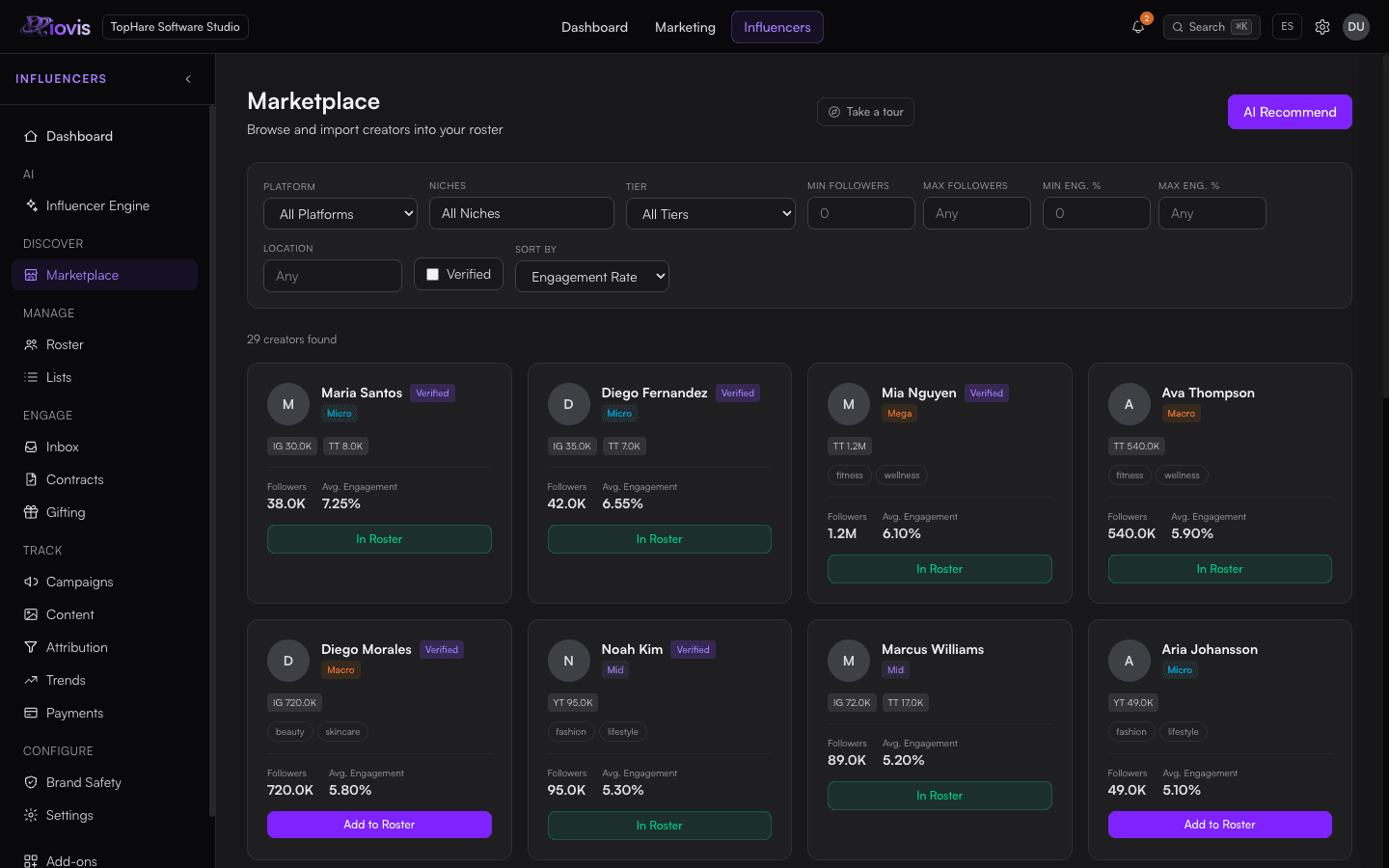
Task: Click the Contracts document icon
Action: (x=31, y=479)
